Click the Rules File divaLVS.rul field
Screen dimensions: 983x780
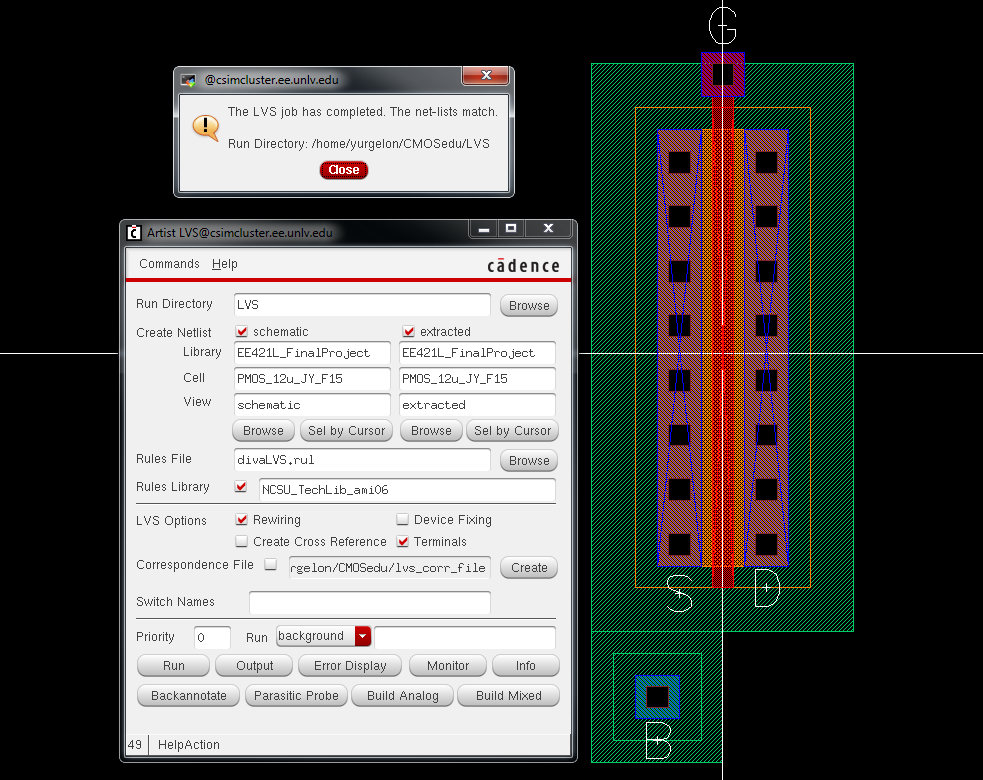pyautogui.click(x=362, y=460)
